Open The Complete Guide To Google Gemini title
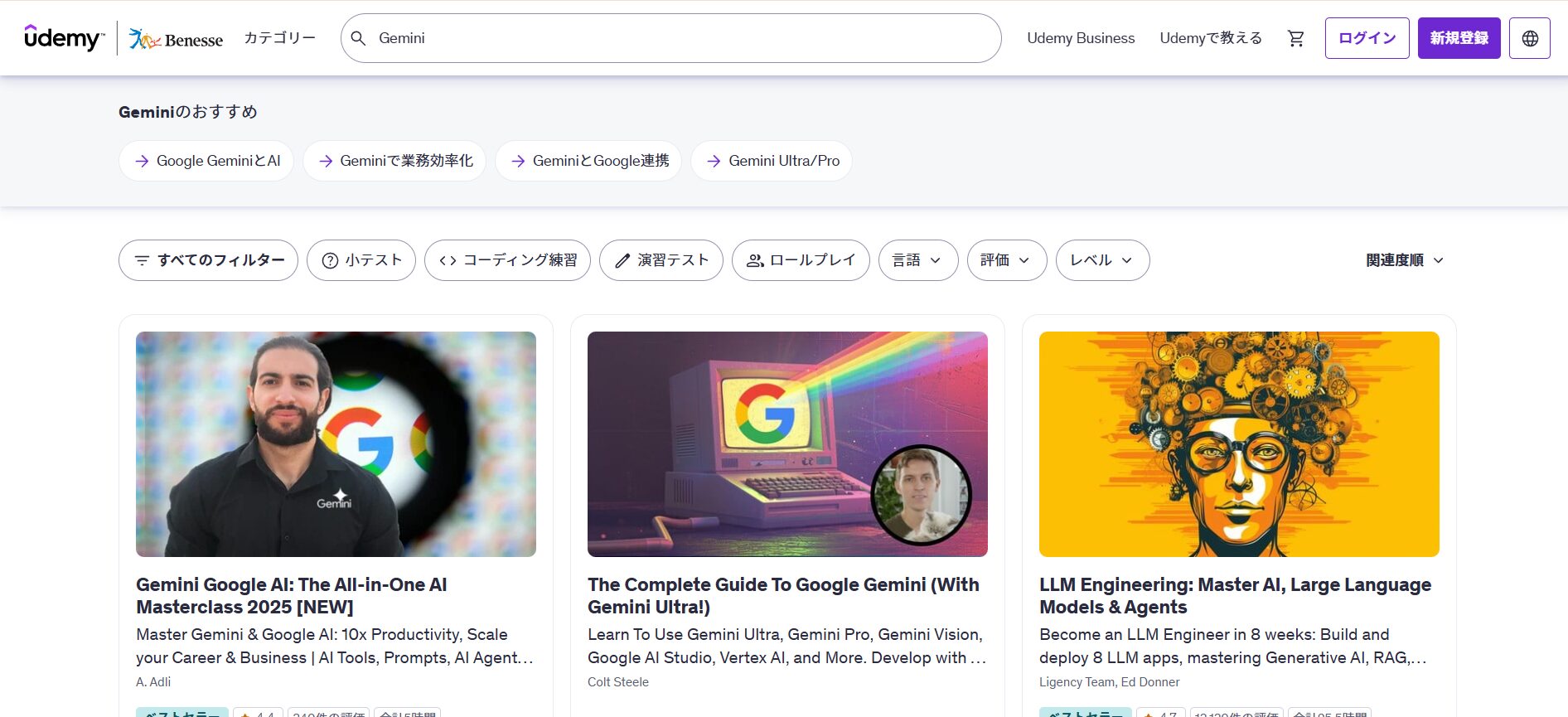The height and width of the screenshot is (717, 1568). click(783, 596)
